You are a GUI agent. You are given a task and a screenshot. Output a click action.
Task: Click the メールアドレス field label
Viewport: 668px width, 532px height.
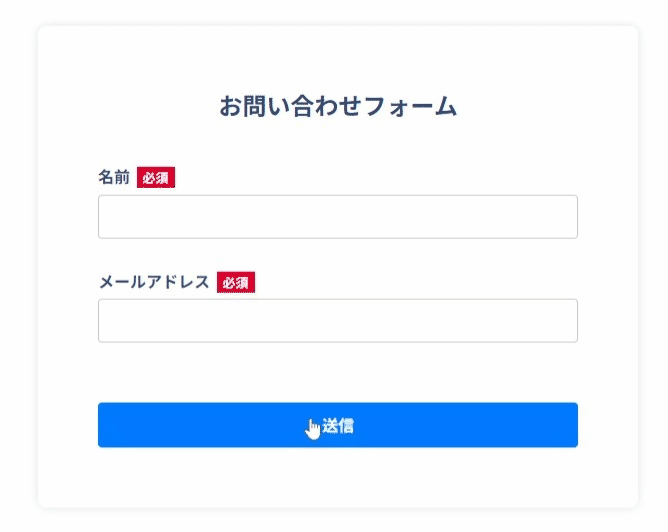[154, 282]
